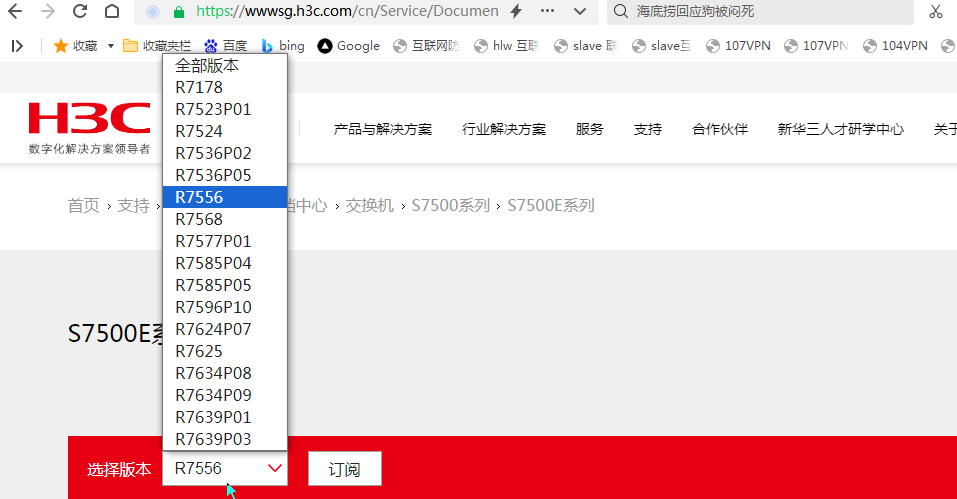Click the scissors screenshot icon

tap(936, 11)
